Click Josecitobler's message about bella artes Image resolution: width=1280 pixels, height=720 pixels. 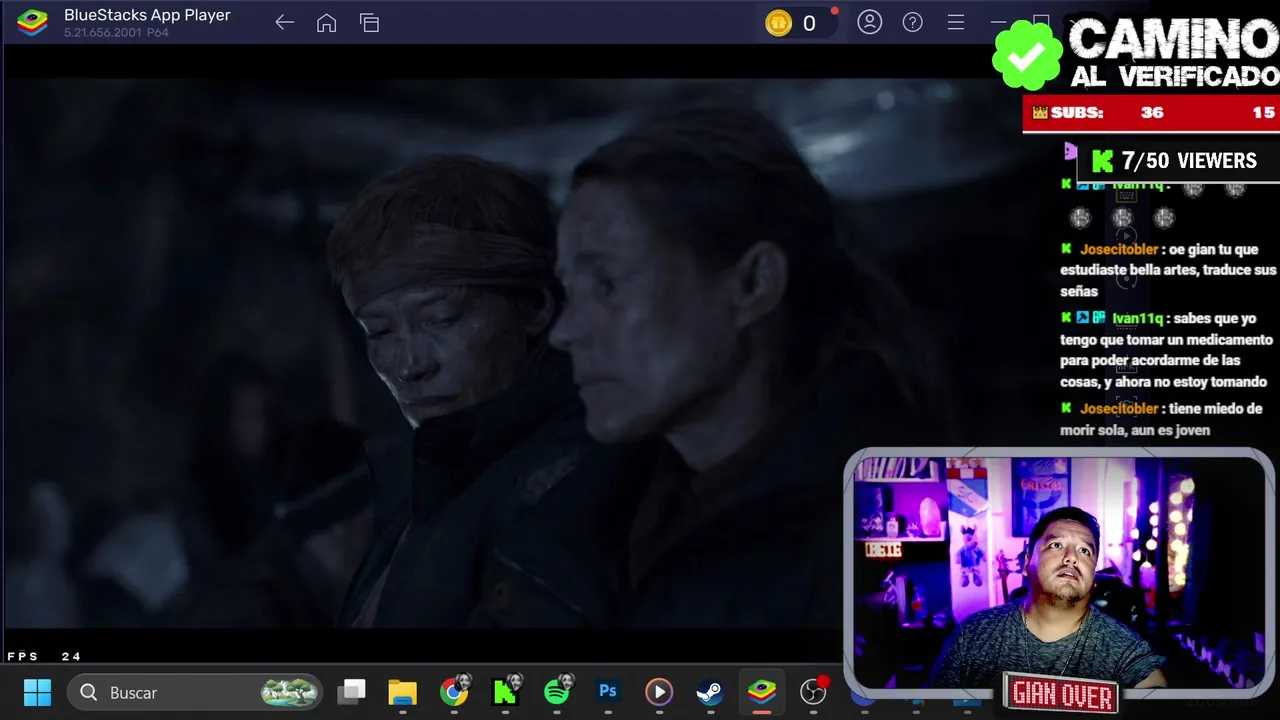(1168, 270)
